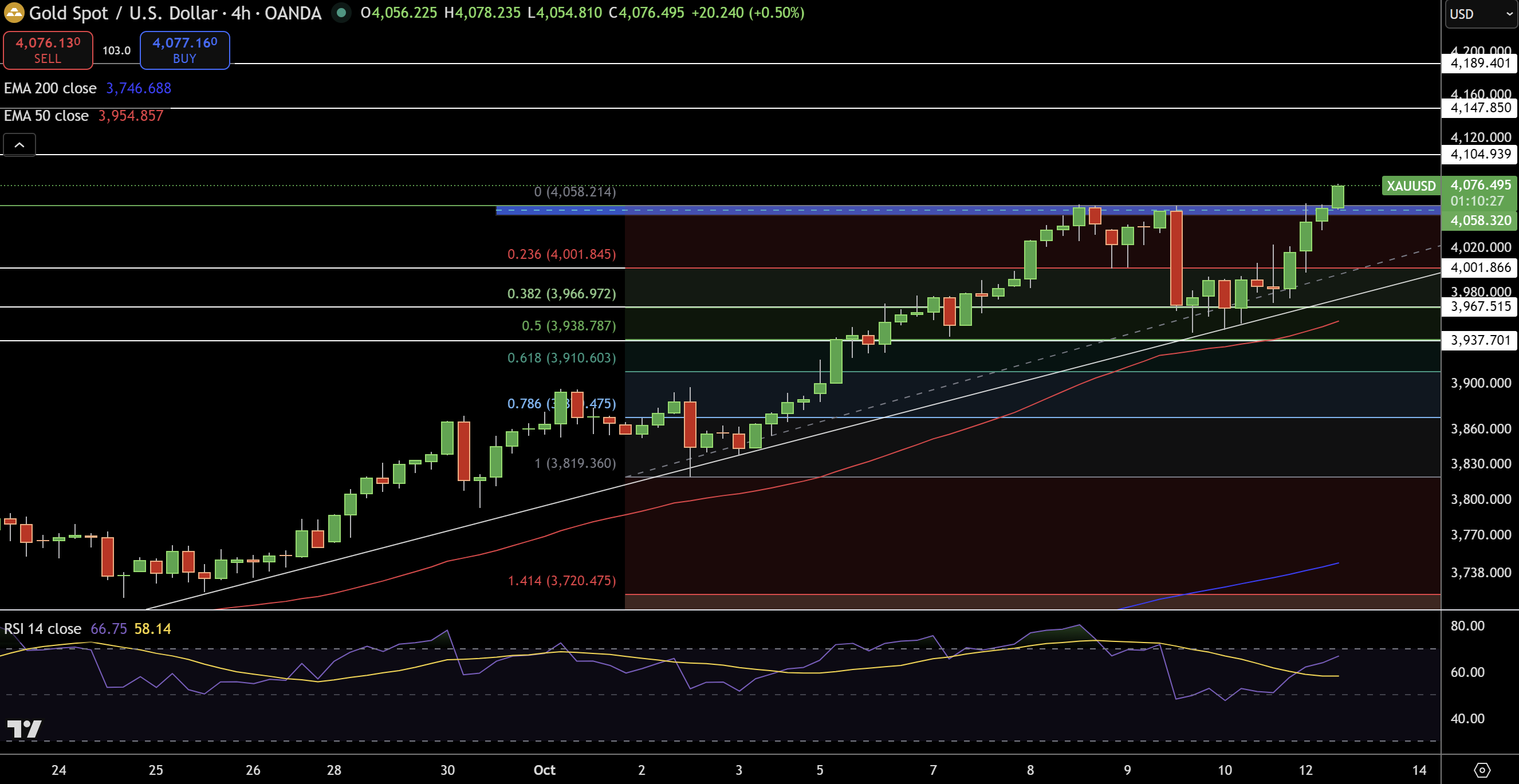Screen dimensions: 1519x784
Task: Click the 4,058.320 green price label
Action: click(1480, 220)
